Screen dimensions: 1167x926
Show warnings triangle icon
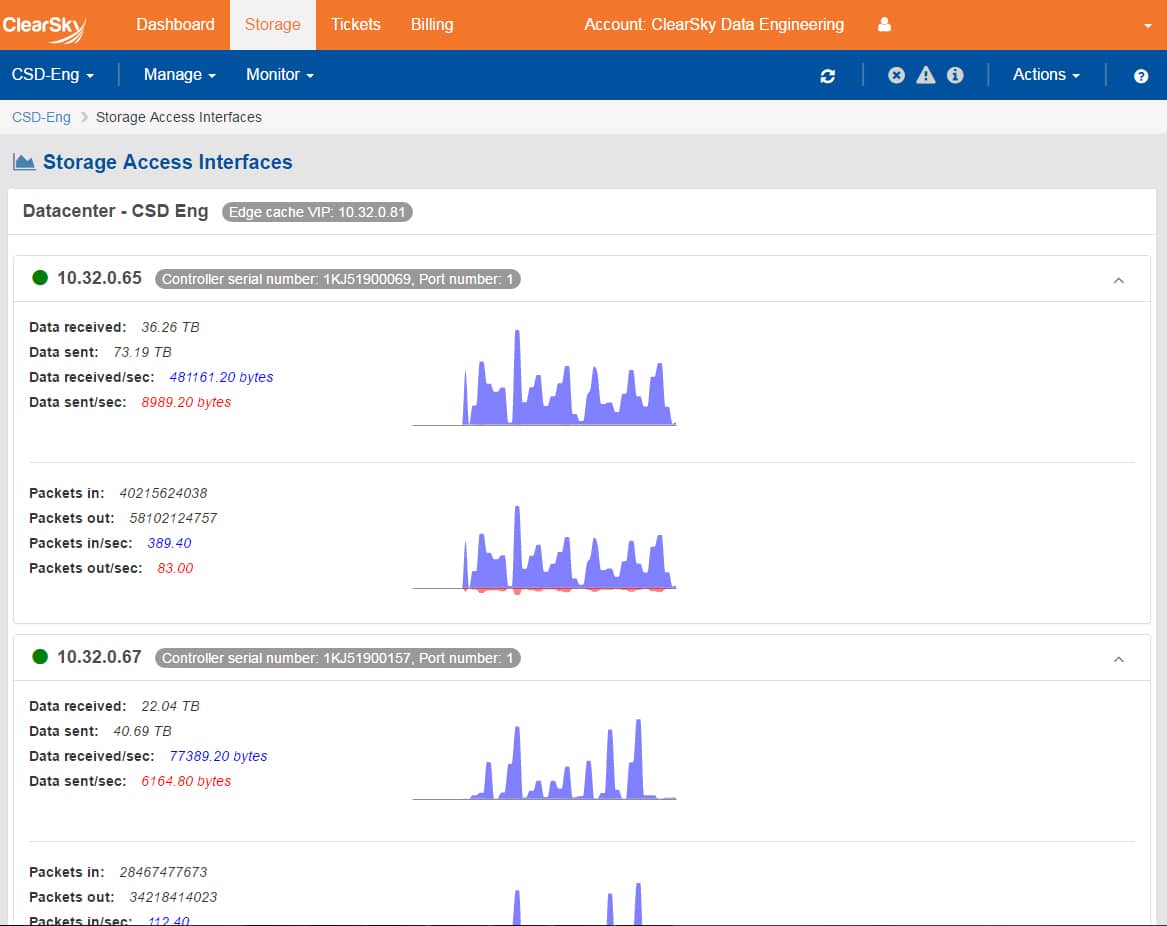(x=925, y=75)
